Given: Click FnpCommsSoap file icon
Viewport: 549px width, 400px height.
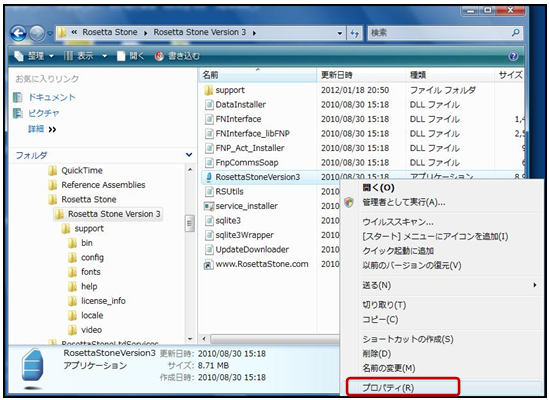Looking at the screenshot, I should tap(209, 163).
